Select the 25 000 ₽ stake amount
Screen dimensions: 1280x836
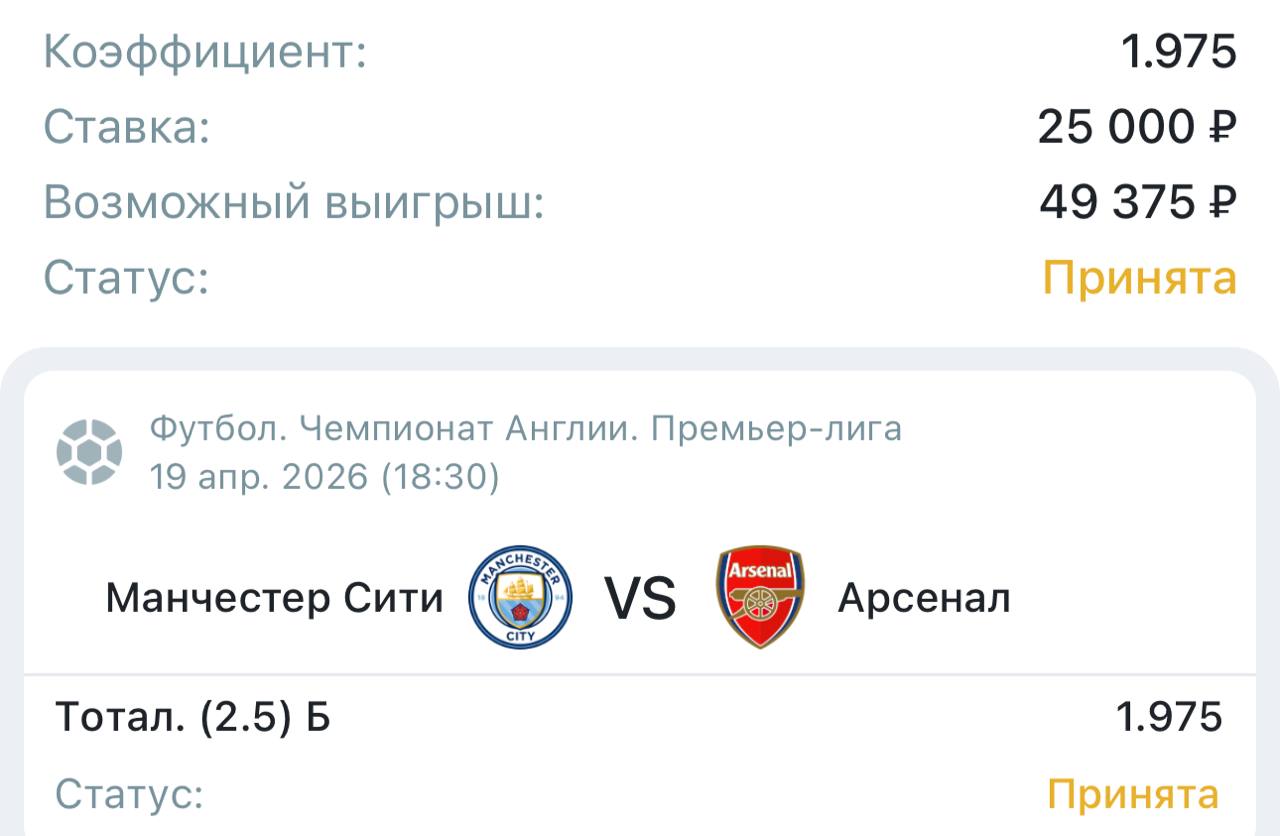pos(1137,127)
